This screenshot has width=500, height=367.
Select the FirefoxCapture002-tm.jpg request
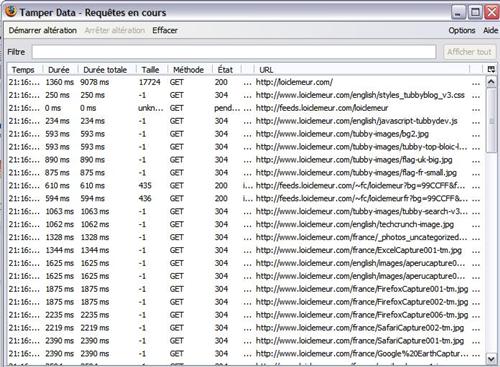pyautogui.click(x=245, y=302)
